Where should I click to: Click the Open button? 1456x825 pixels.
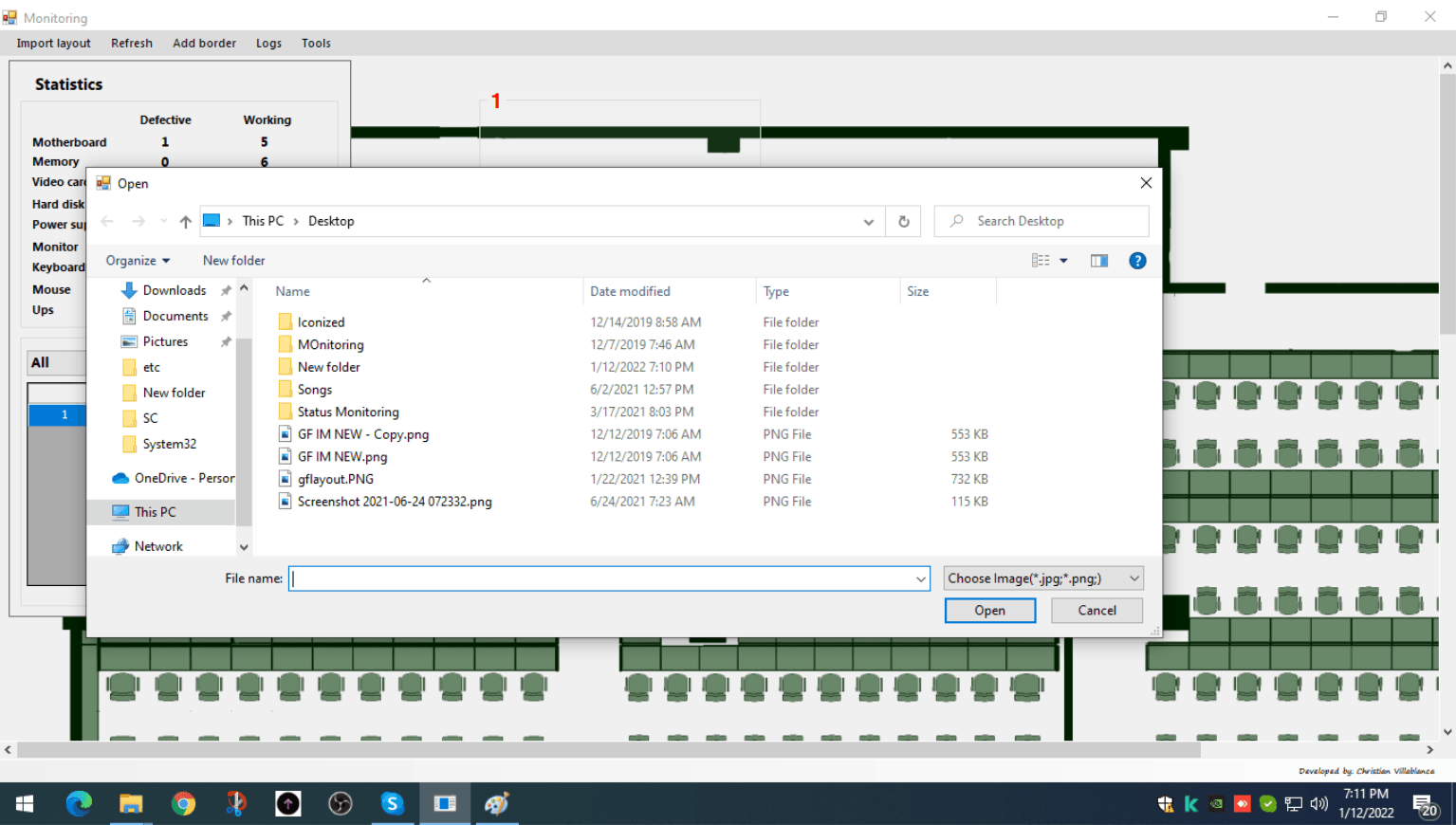click(x=989, y=610)
